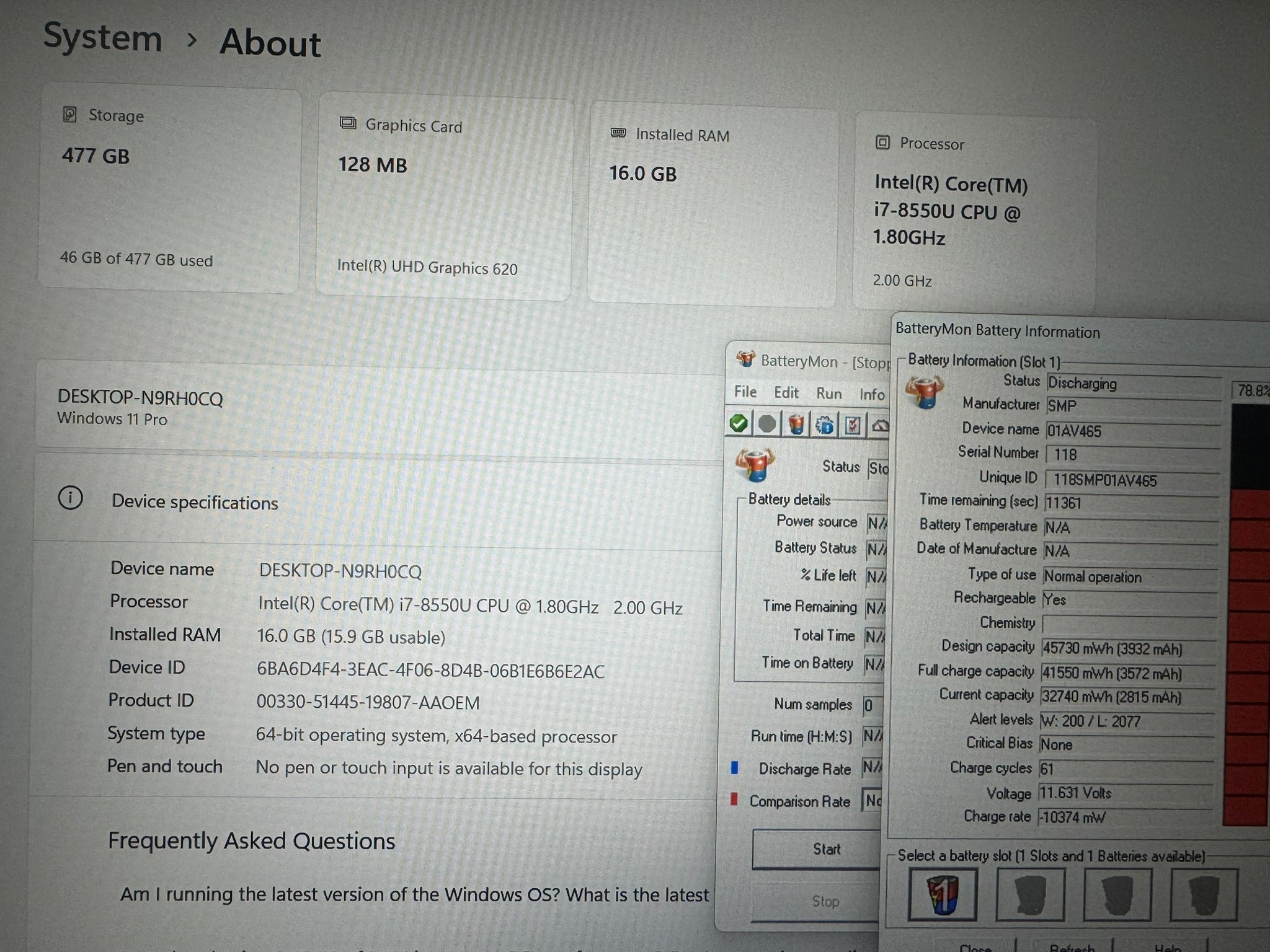This screenshot has width=1270, height=952.
Task: Open the Run menu in BatteryMon
Action: [828, 394]
